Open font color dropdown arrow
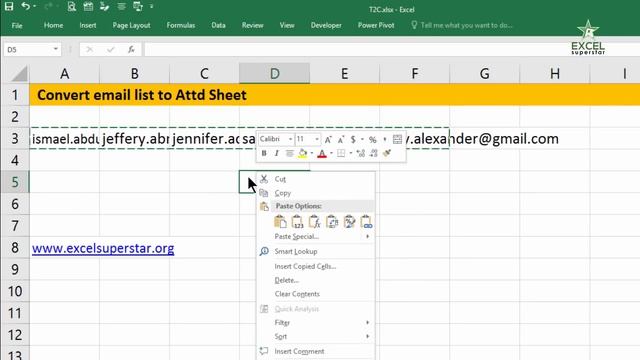 click(331, 153)
